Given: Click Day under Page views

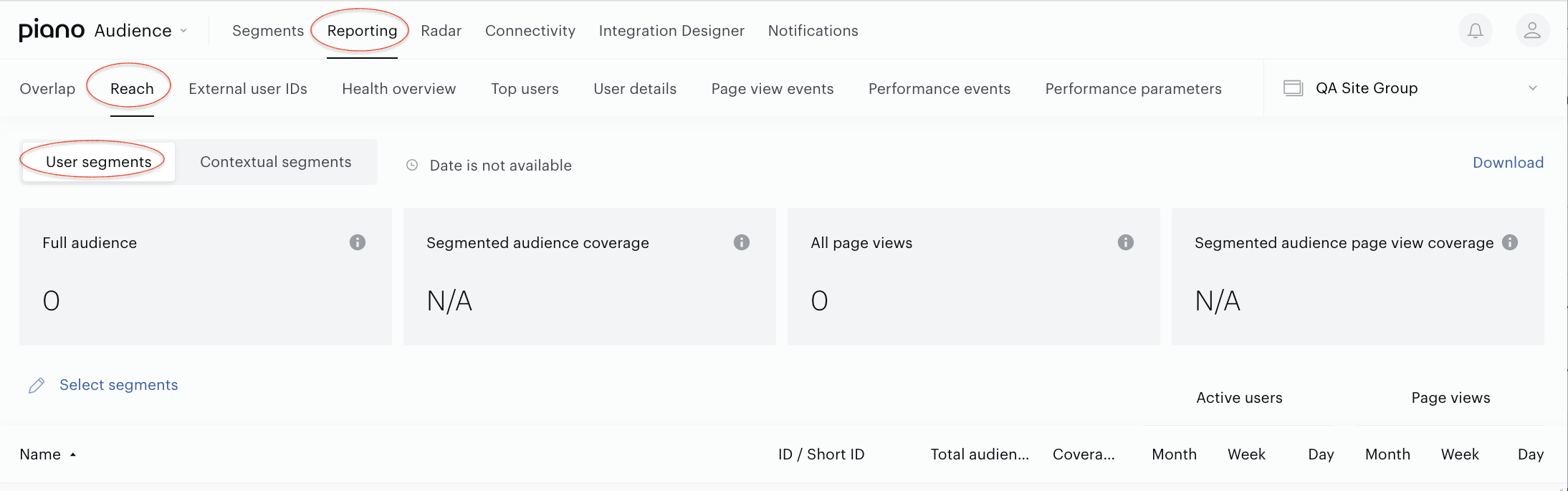Looking at the screenshot, I should tap(1531, 454).
